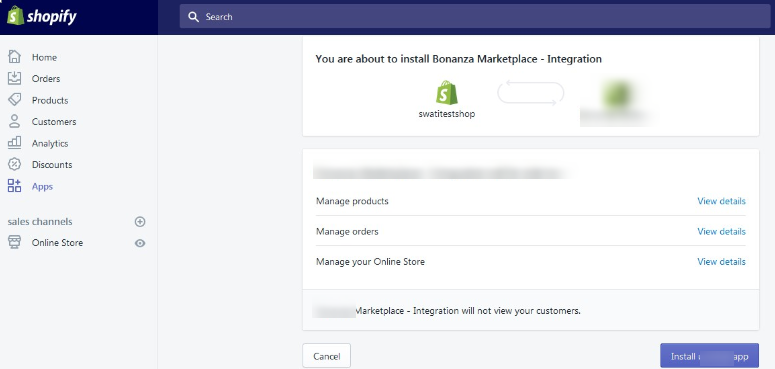Cancel the app installation

coord(327,356)
